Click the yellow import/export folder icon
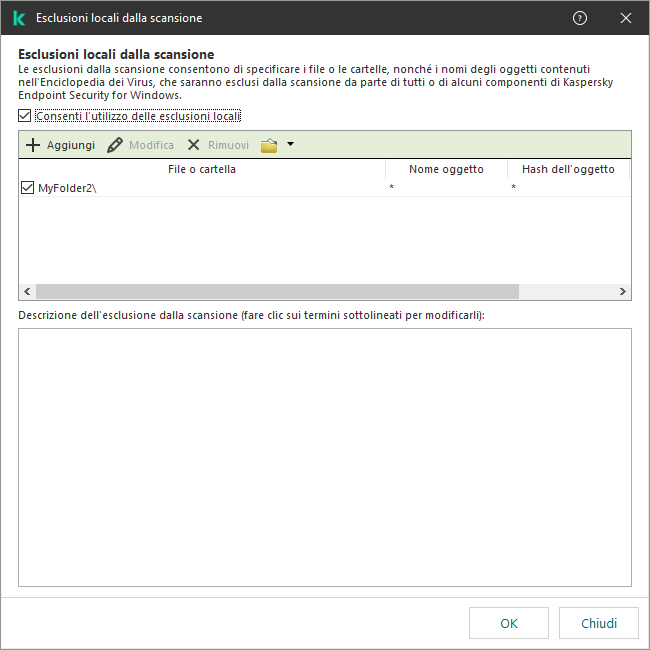Viewport: 650px width, 650px height. [x=269, y=145]
